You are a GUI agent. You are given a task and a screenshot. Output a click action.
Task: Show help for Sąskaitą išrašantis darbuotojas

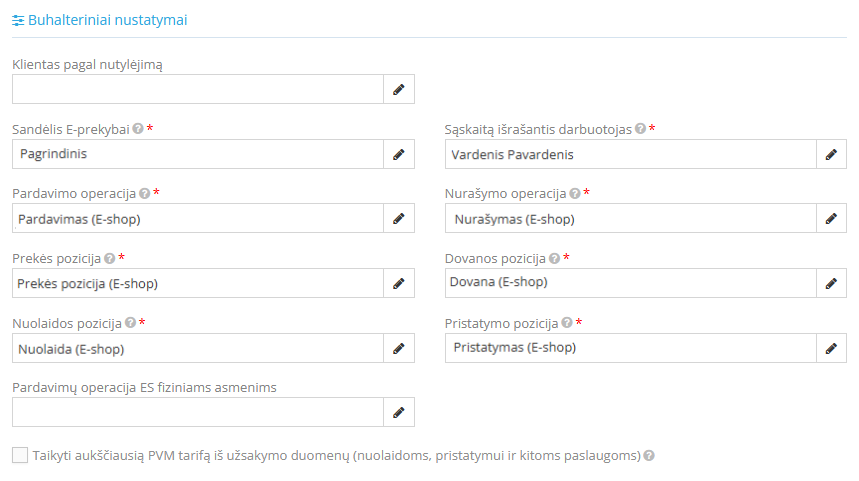point(640,129)
